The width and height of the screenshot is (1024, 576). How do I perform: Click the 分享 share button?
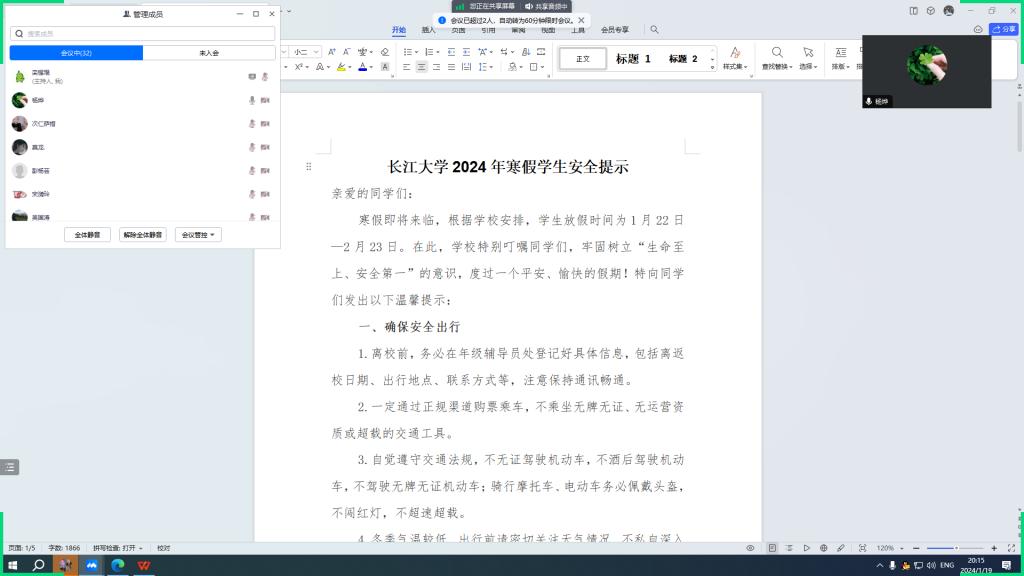(x=1003, y=30)
